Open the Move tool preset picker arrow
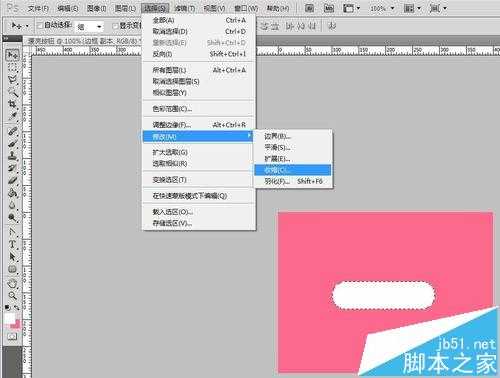 click(x=27, y=26)
